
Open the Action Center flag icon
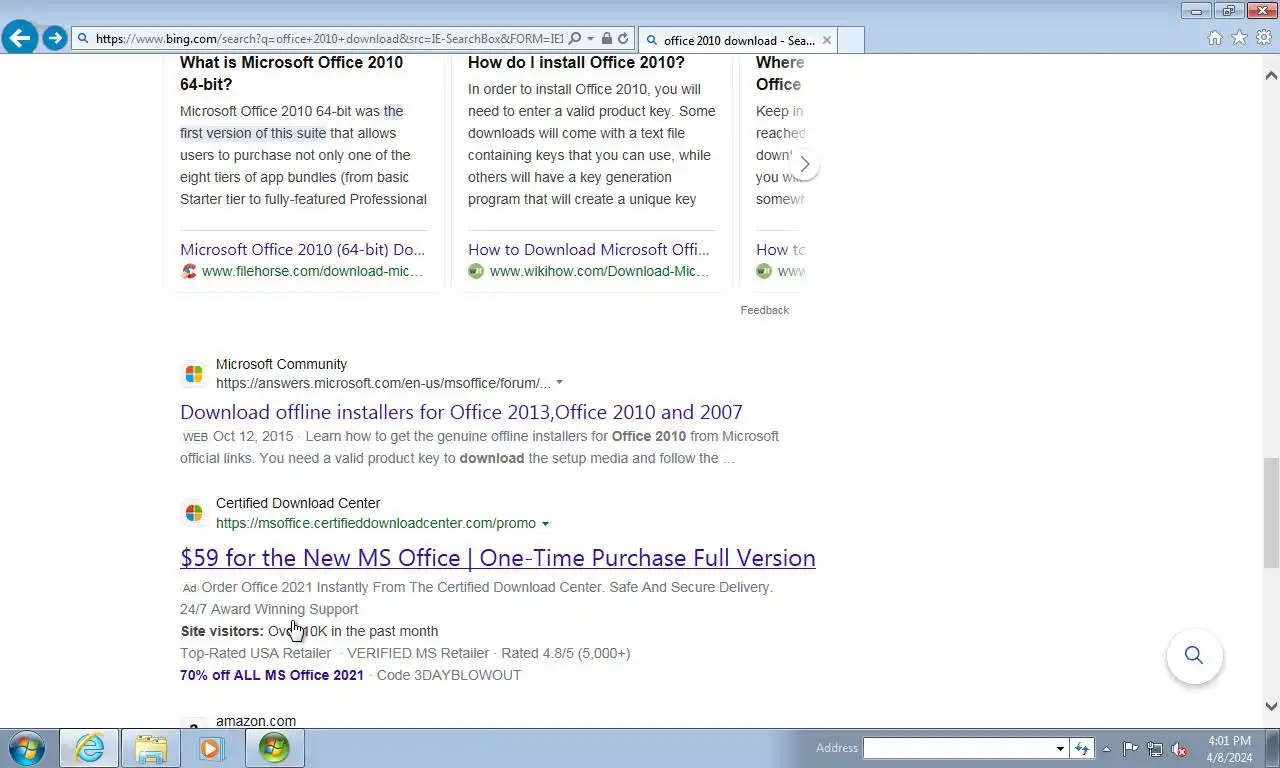click(1131, 749)
